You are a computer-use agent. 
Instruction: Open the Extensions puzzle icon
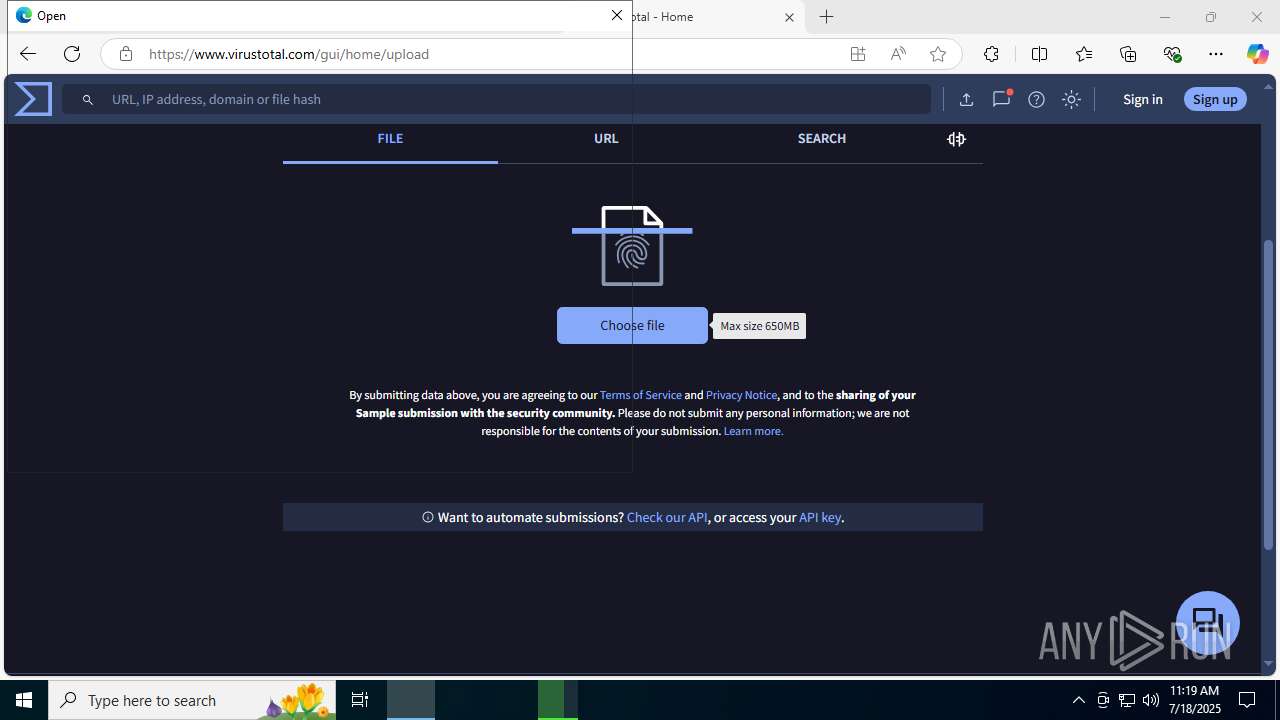[991, 54]
